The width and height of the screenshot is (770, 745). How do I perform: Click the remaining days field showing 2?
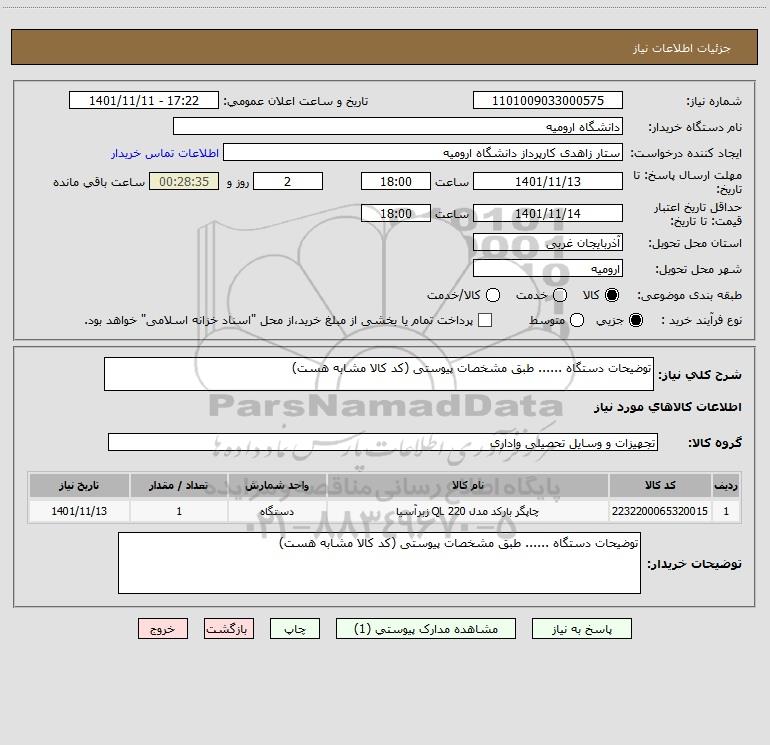(288, 181)
